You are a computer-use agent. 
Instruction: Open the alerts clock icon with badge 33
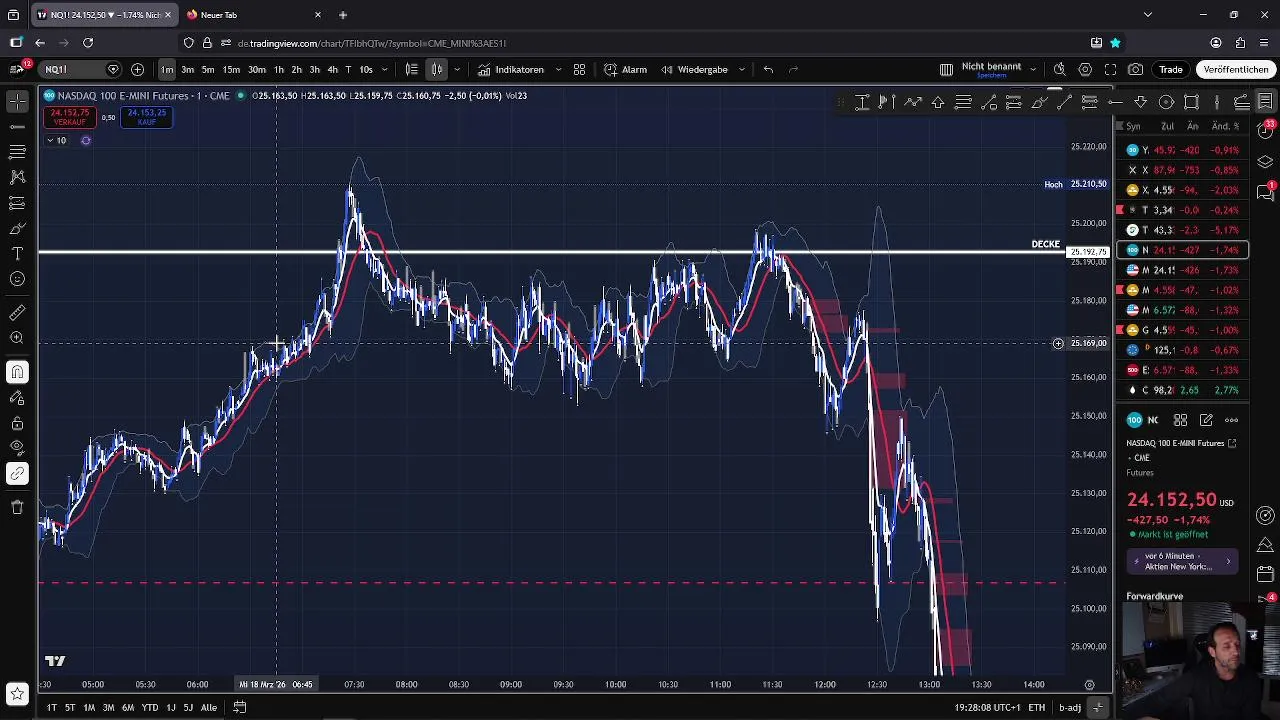(1265, 131)
